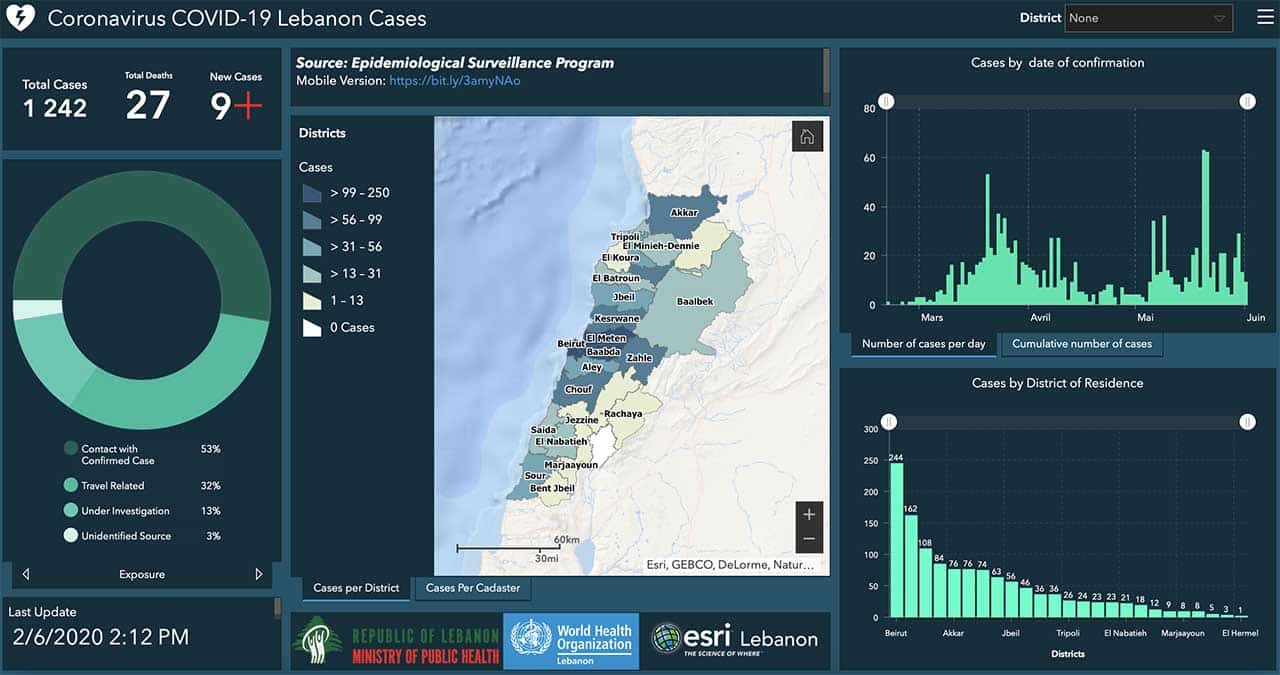Image resolution: width=1280 pixels, height=675 pixels.
Task: Click the map home extent button
Action: 807,137
